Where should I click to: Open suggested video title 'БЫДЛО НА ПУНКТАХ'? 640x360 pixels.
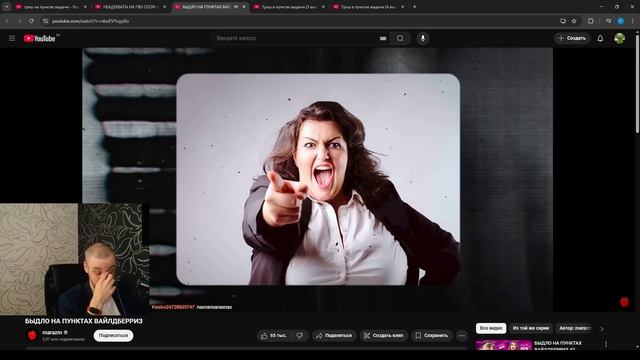tap(558, 345)
